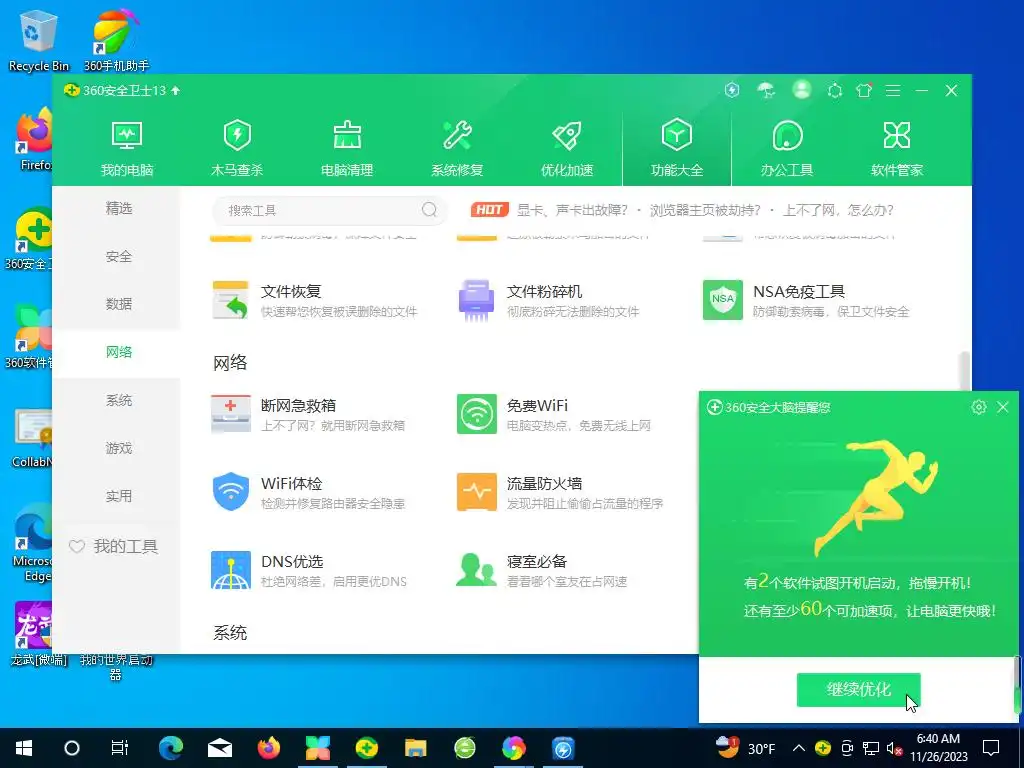Launch WiFi体检 shield icon
Image resolution: width=1024 pixels, height=768 pixels.
click(231, 492)
